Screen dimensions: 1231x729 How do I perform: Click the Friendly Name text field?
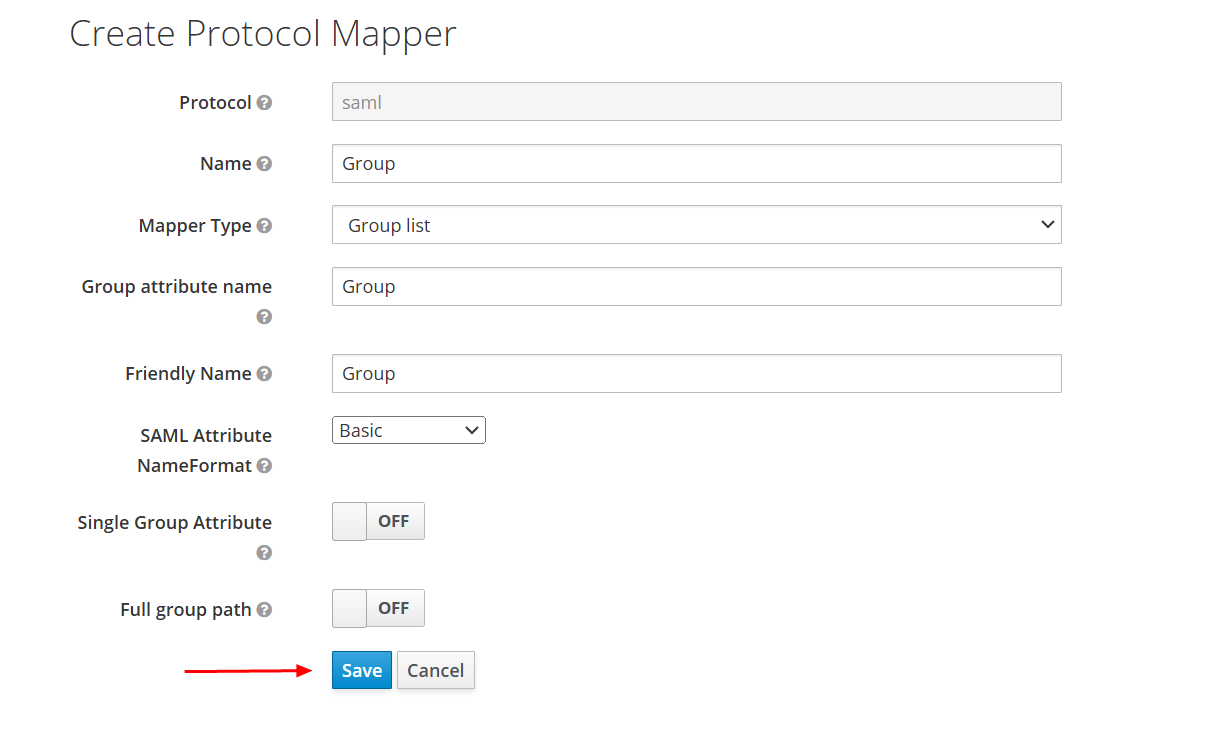click(x=696, y=374)
